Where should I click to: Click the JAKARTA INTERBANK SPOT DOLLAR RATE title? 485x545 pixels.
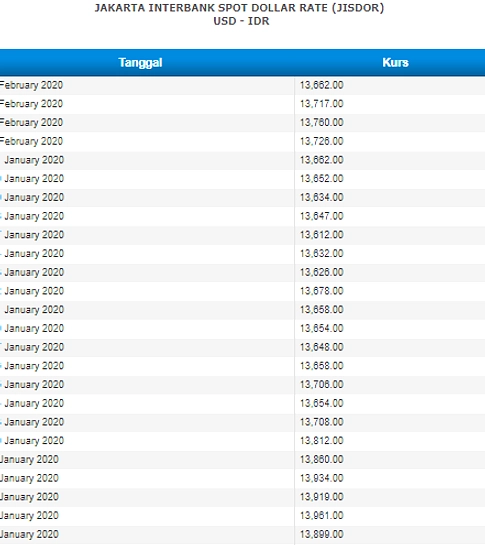[x=239, y=8]
